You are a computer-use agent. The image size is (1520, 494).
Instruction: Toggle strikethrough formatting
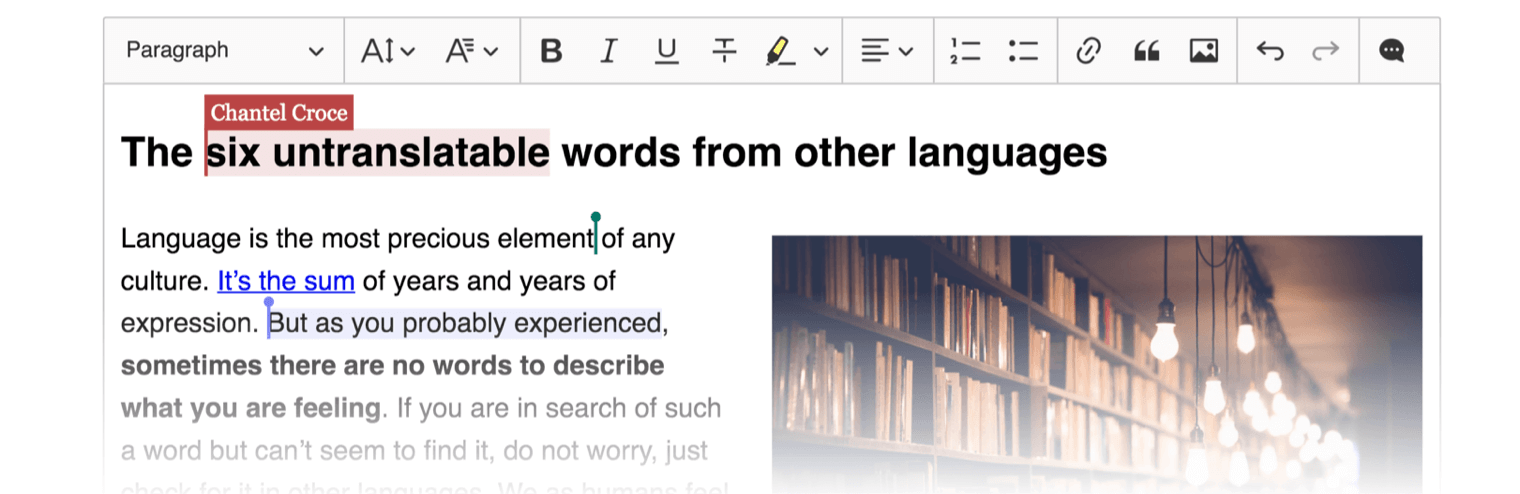pyautogui.click(x=724, y=51)
